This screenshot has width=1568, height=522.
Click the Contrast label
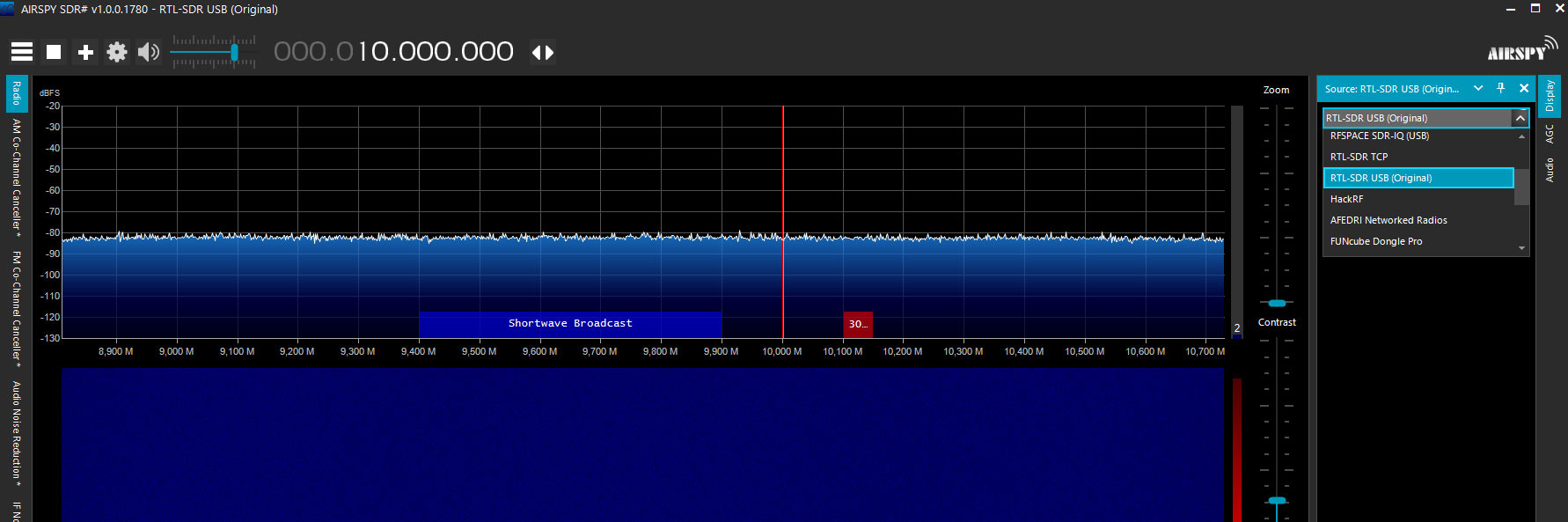1277,322
